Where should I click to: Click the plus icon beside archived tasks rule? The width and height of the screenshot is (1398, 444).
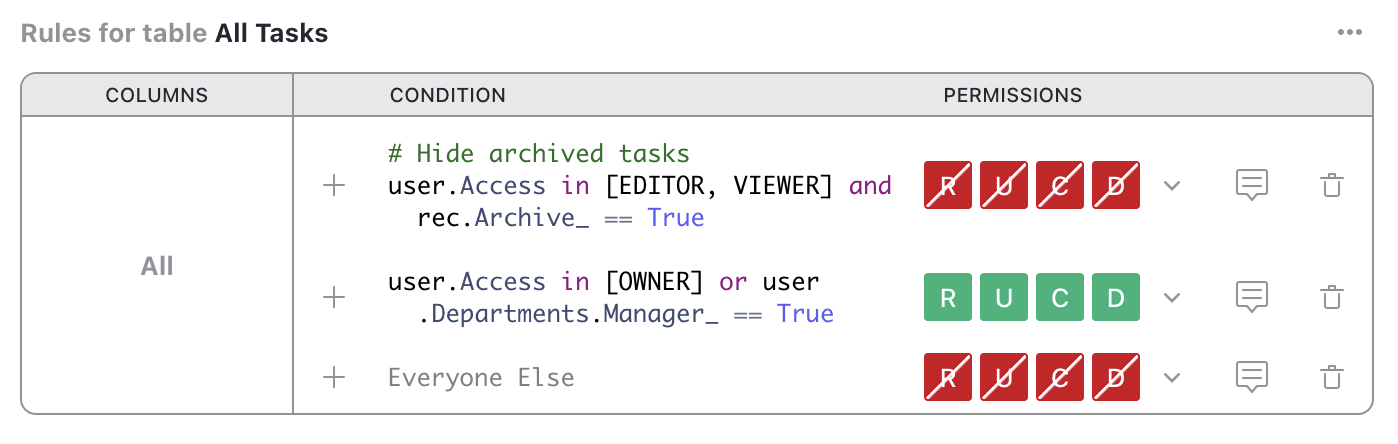(x=334, y=186)
